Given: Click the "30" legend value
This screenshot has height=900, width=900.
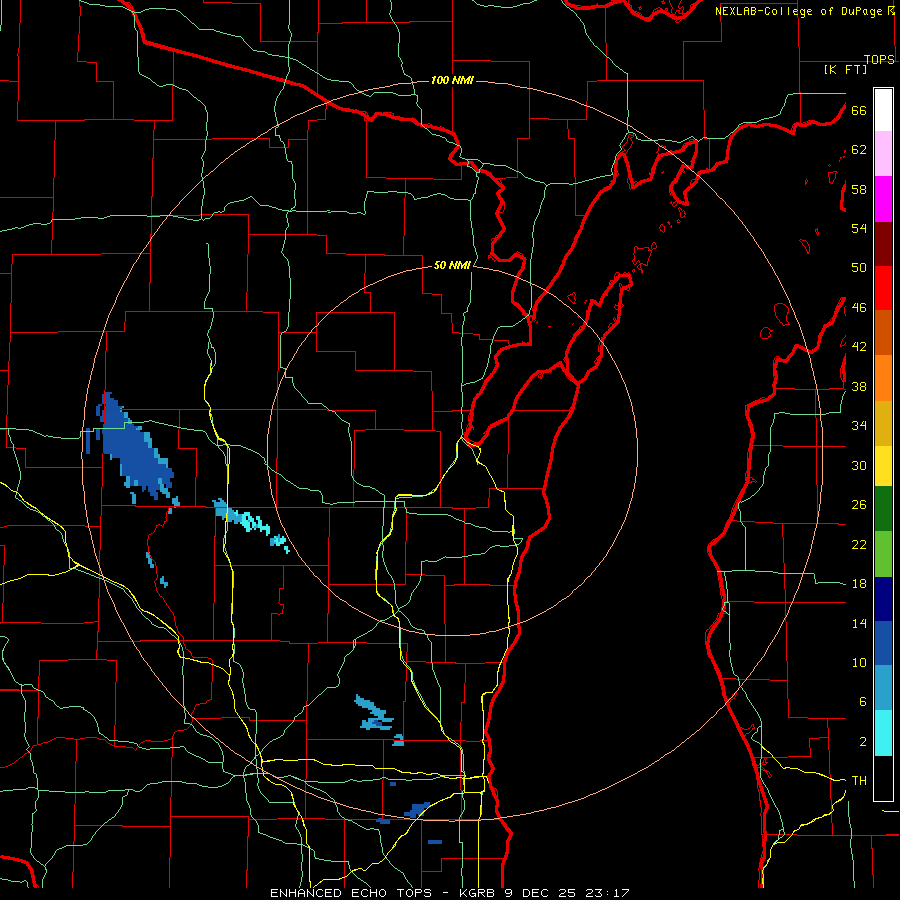Looking at the screenshot, I should (859, 465).
